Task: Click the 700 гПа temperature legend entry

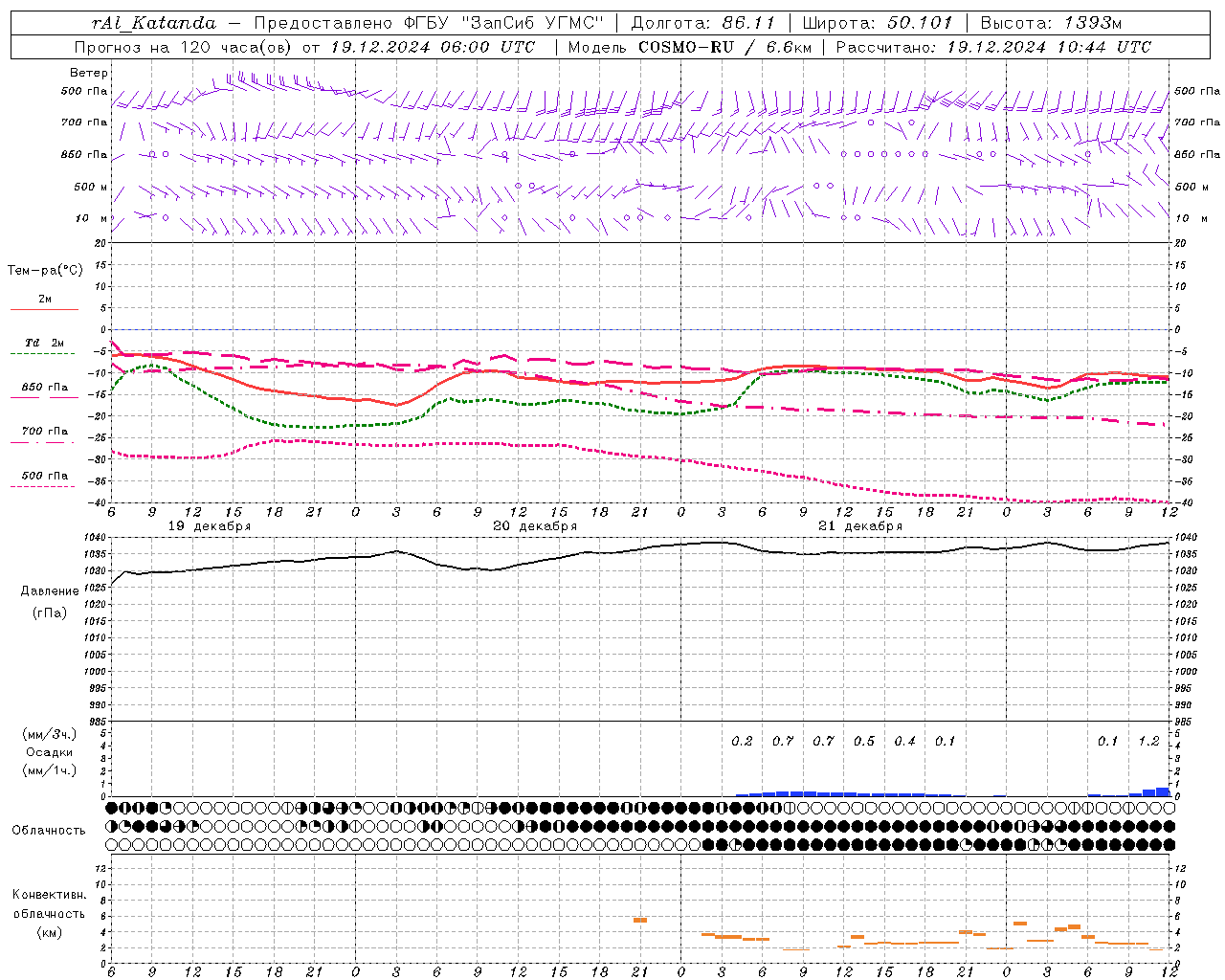Action: (45, 432)
